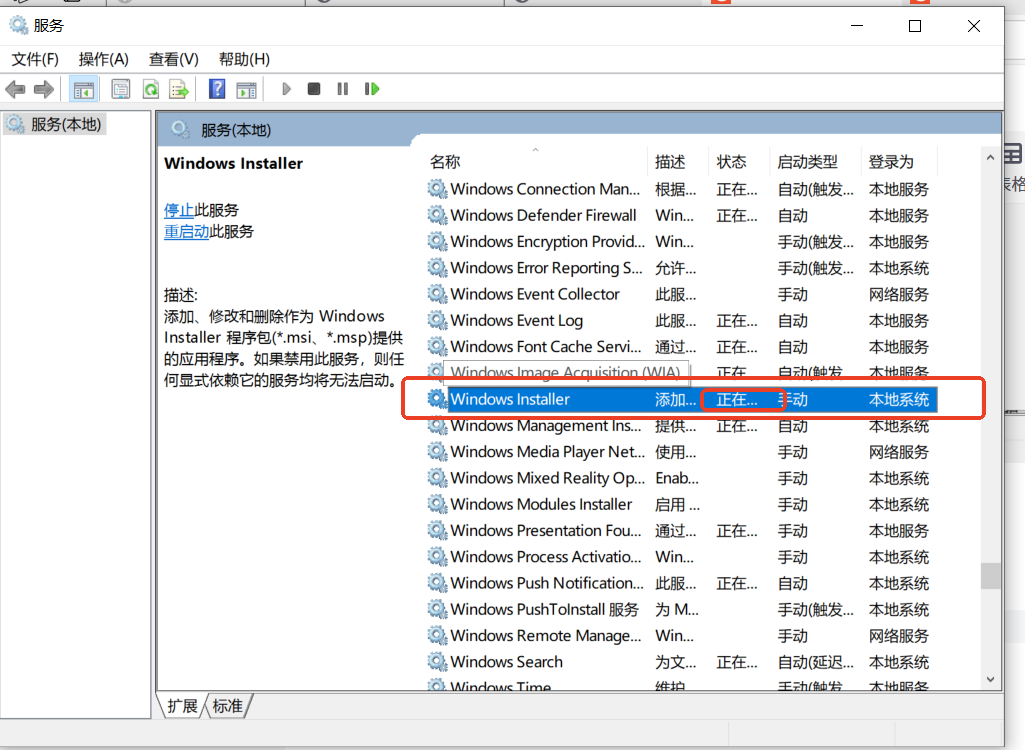
Task: Click gear icon beside Windows Defender Firewall
Action: (437, 214)
